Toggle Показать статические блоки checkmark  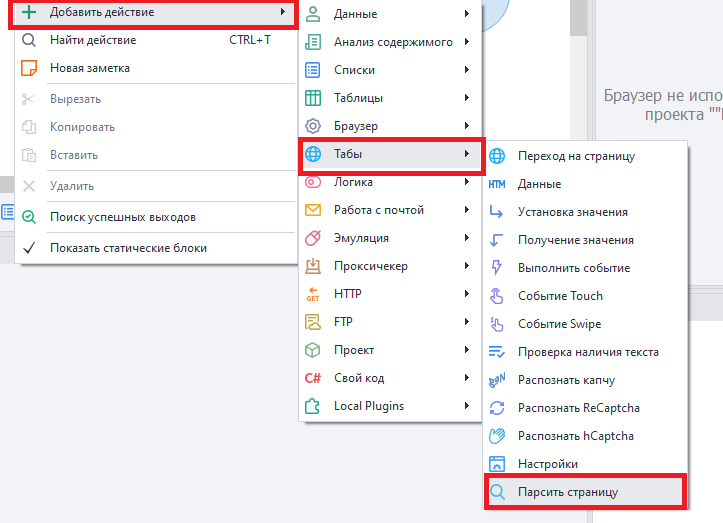click(x=29, y=248)
